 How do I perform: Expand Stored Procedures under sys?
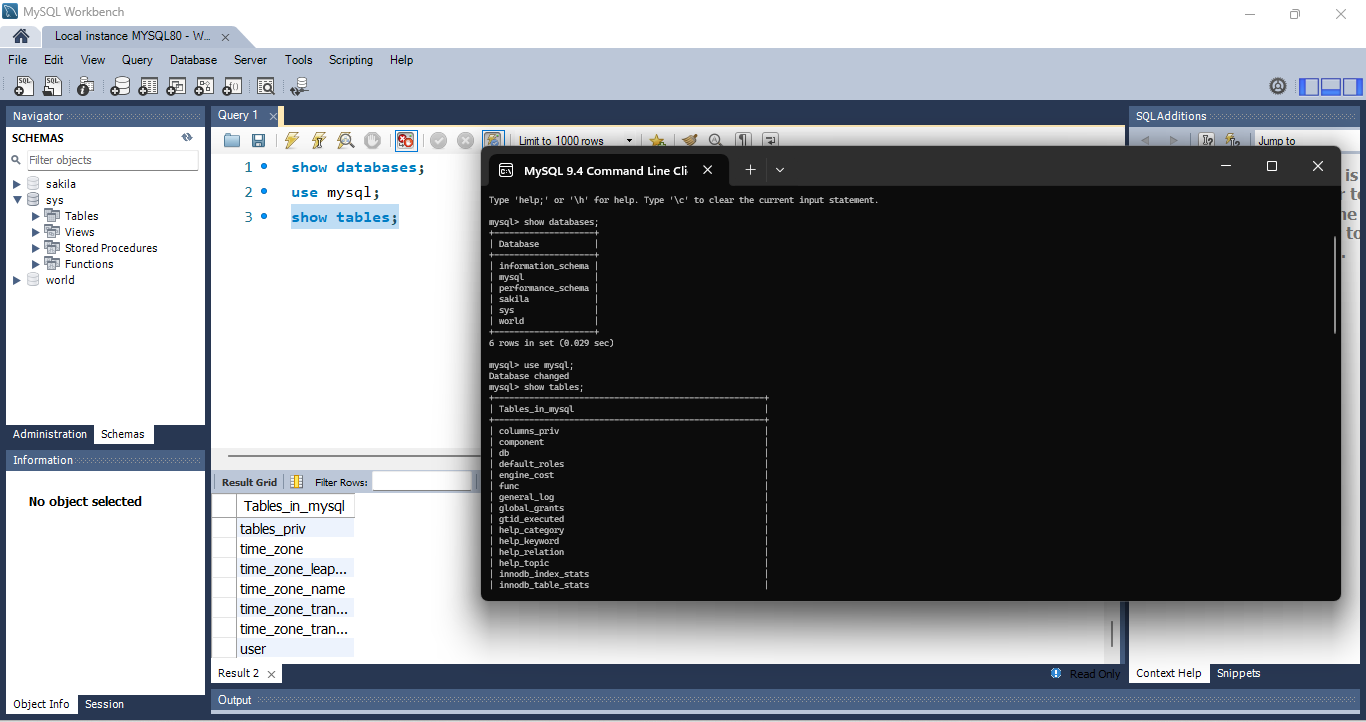[36, 248]
